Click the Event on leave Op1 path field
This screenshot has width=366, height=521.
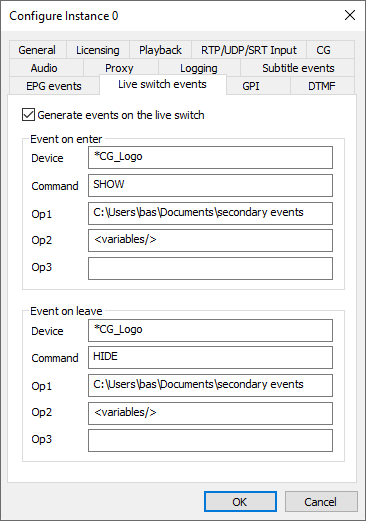(x=210, y=385)
